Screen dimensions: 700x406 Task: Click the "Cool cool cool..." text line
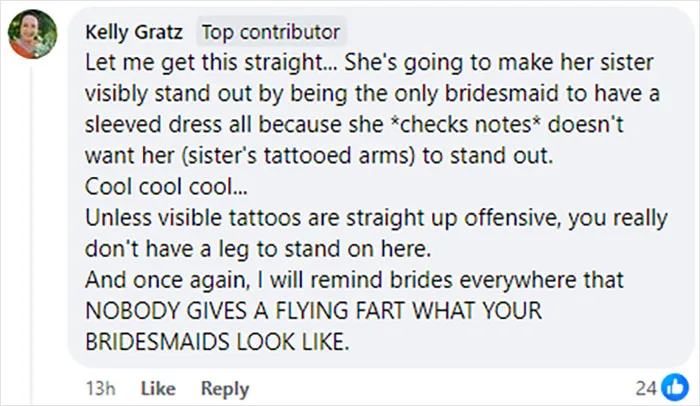(x=166, y=187)
